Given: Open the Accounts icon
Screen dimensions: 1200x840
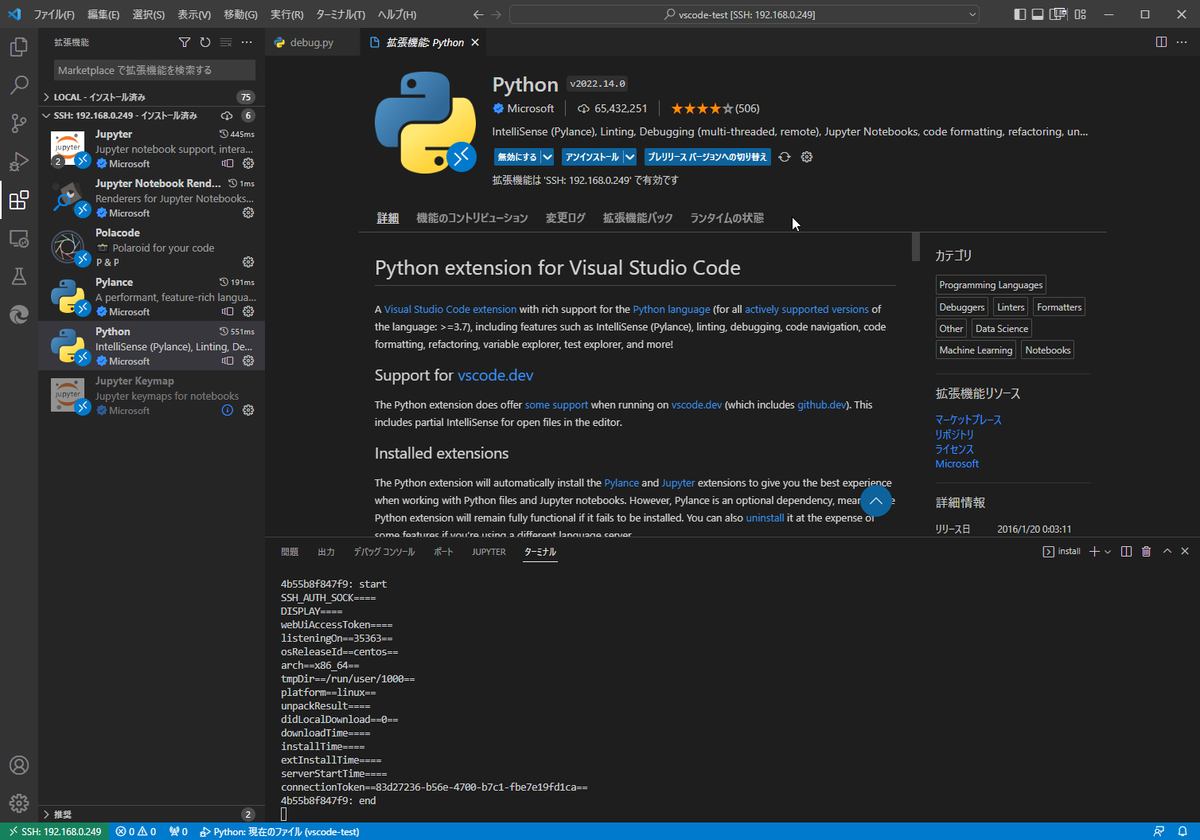Looking at the screenshot, I should tap(19, 766).
